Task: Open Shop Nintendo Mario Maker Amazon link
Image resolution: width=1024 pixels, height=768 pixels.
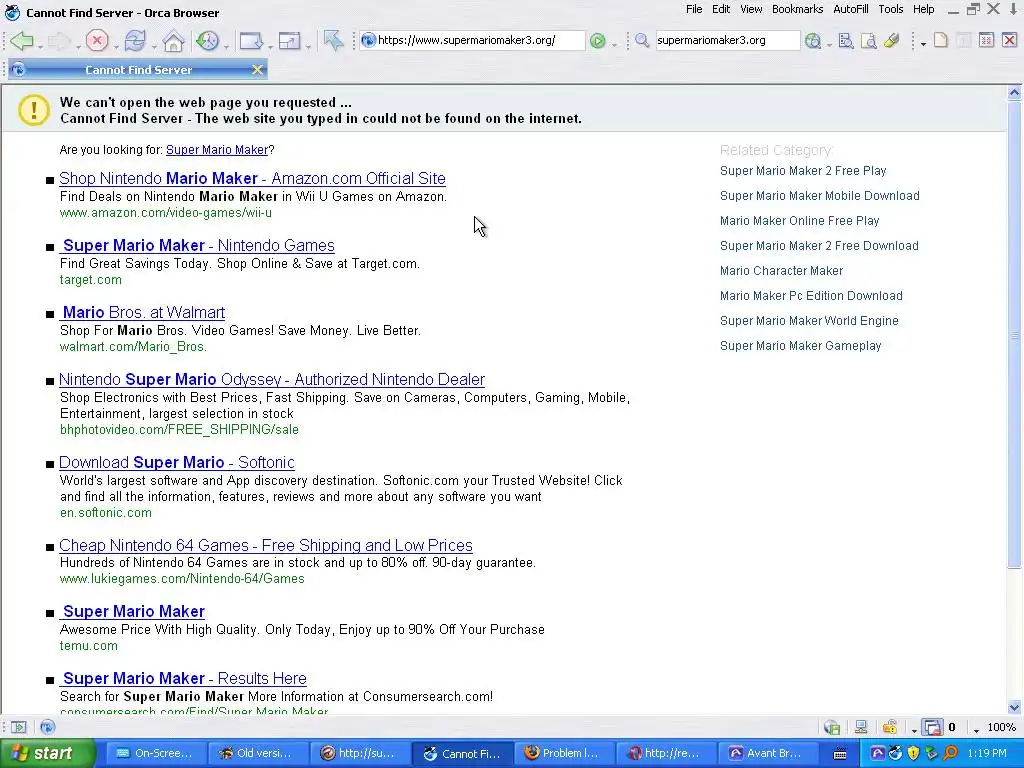Action: [x=252, y=178]
